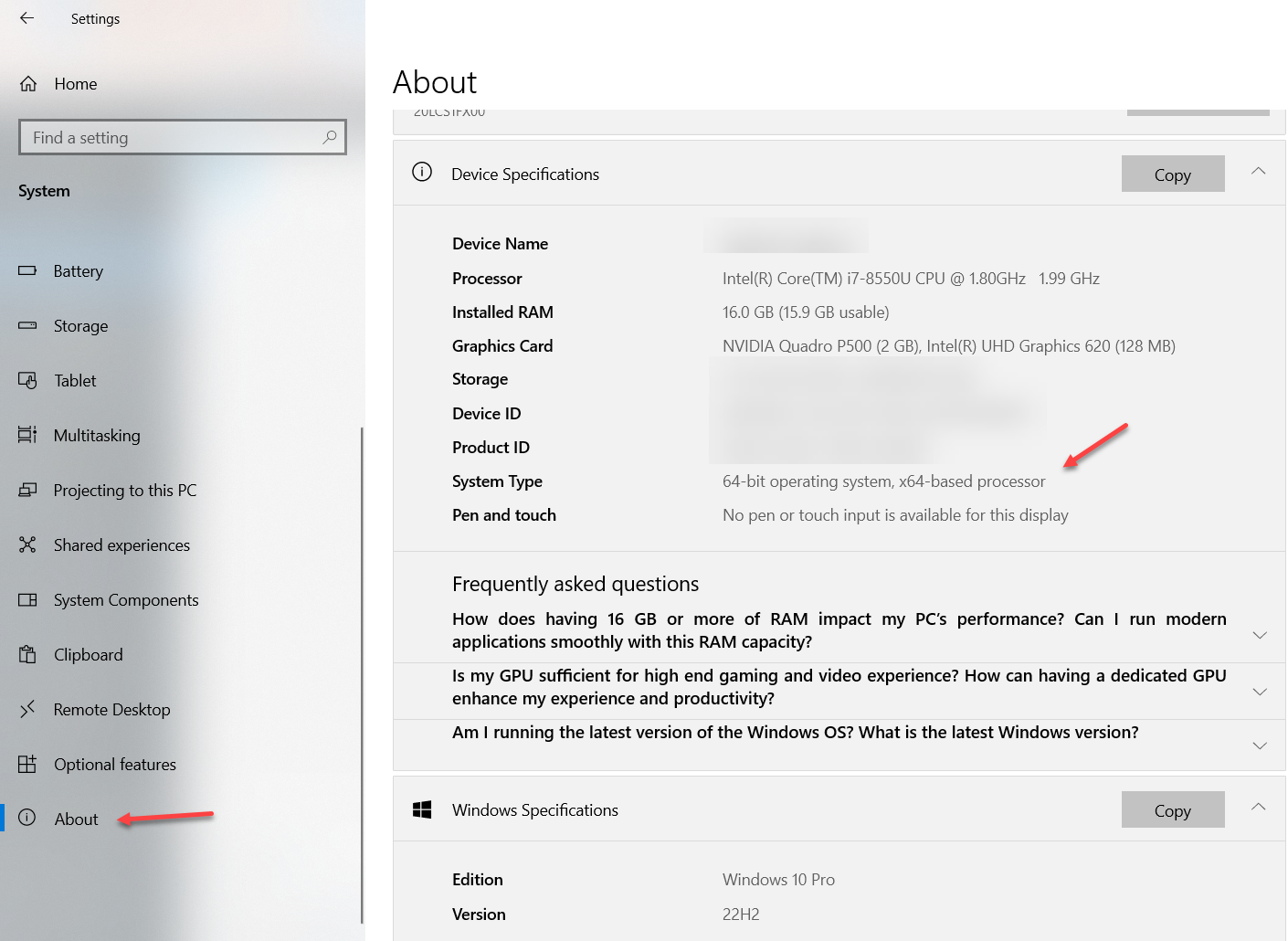Viewport: 1288px width, 941px height.
Task: Click the Clipboard icon in sidebar
Action: (27, 655)
